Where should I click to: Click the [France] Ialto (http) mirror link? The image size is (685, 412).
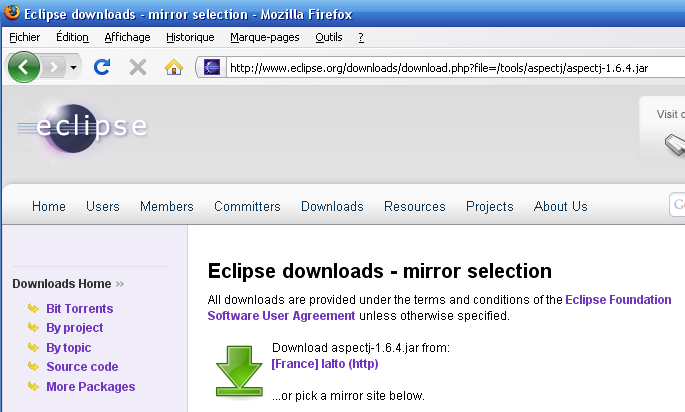pos(324,364)
